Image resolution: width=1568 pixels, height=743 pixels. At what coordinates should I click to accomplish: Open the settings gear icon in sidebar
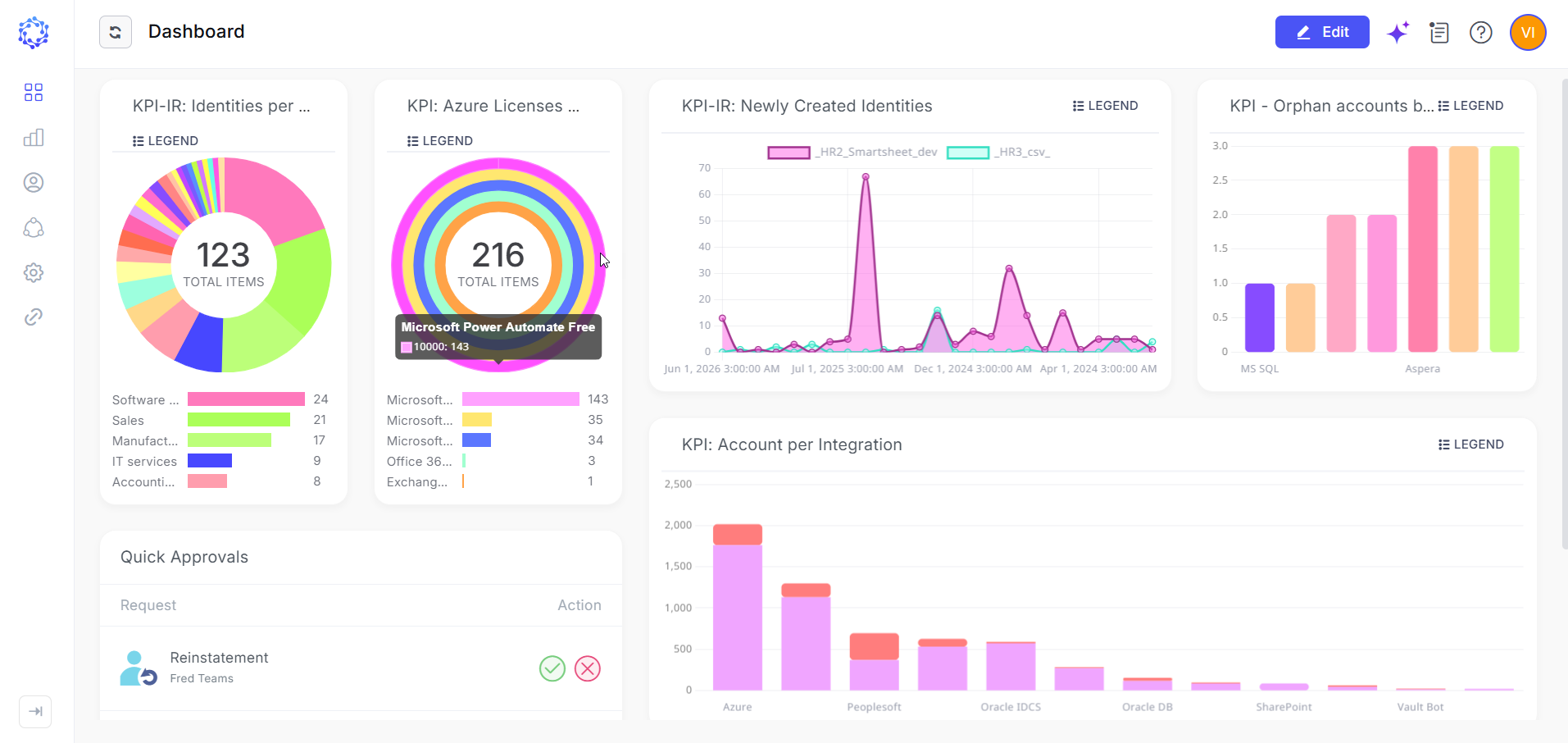pyautogui.click(x=34, y=272)
